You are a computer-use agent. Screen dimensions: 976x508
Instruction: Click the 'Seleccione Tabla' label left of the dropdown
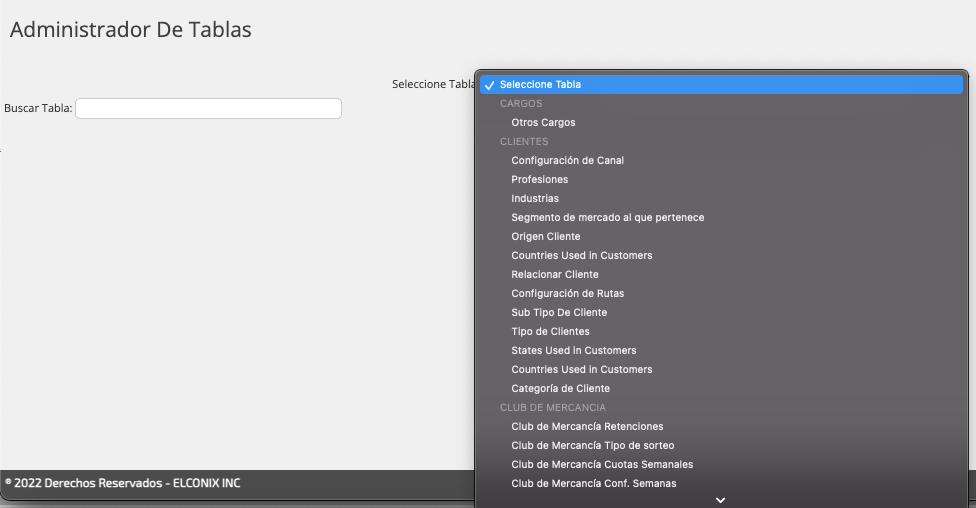[x=433, y=84]
